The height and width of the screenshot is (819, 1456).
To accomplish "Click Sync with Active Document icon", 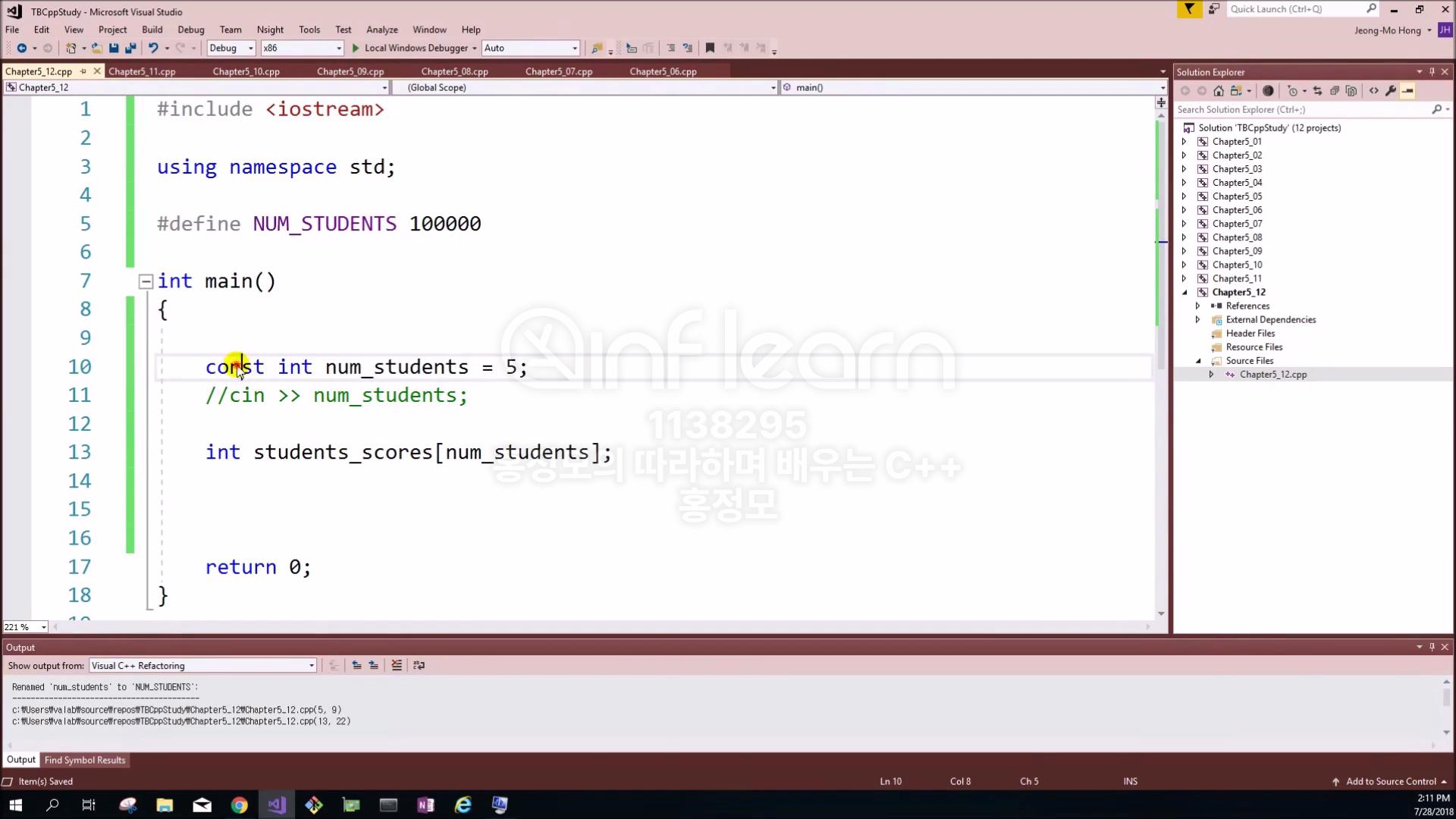I will tap(1317, 91).
